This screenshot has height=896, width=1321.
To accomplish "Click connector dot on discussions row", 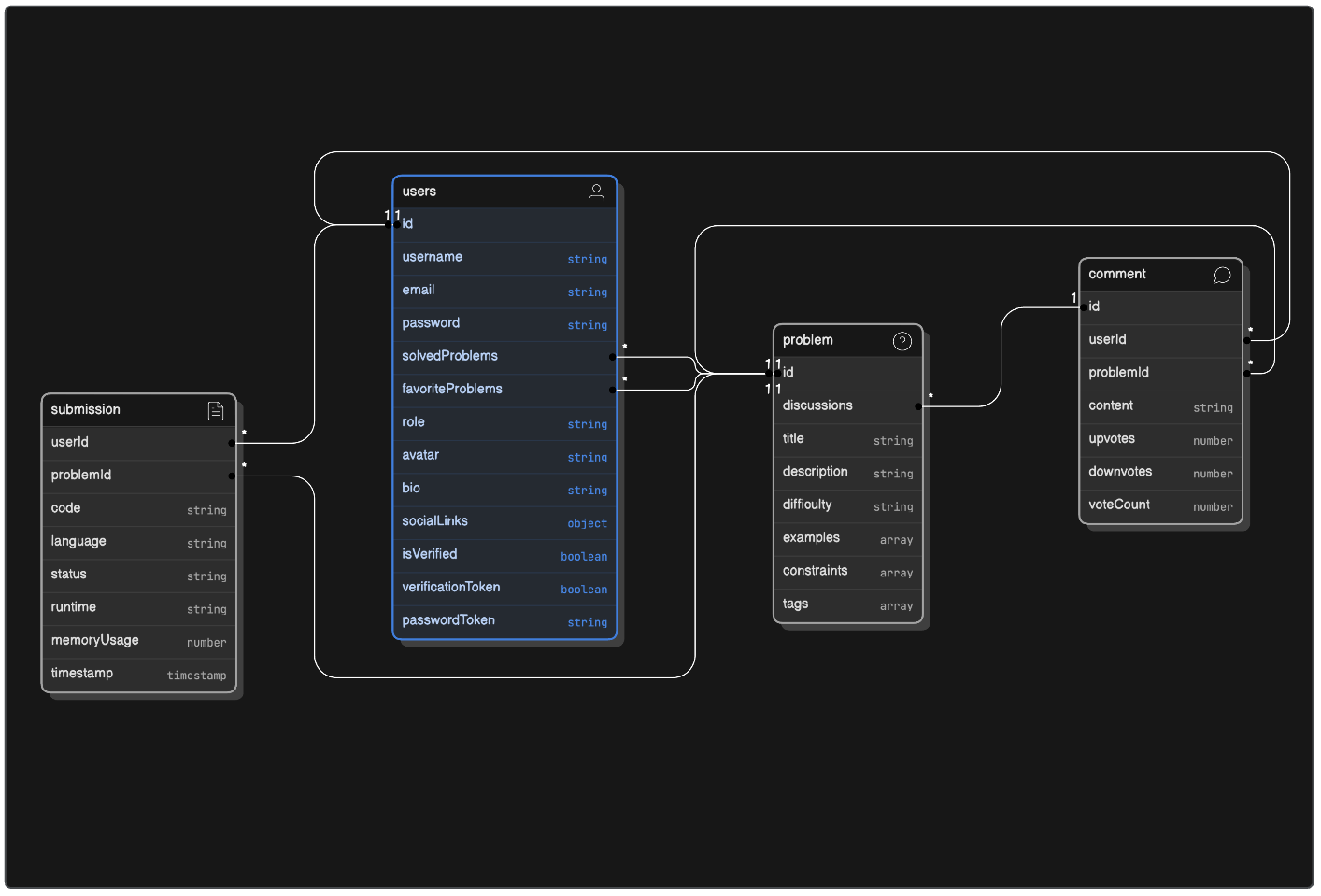I will coord(918,406).
